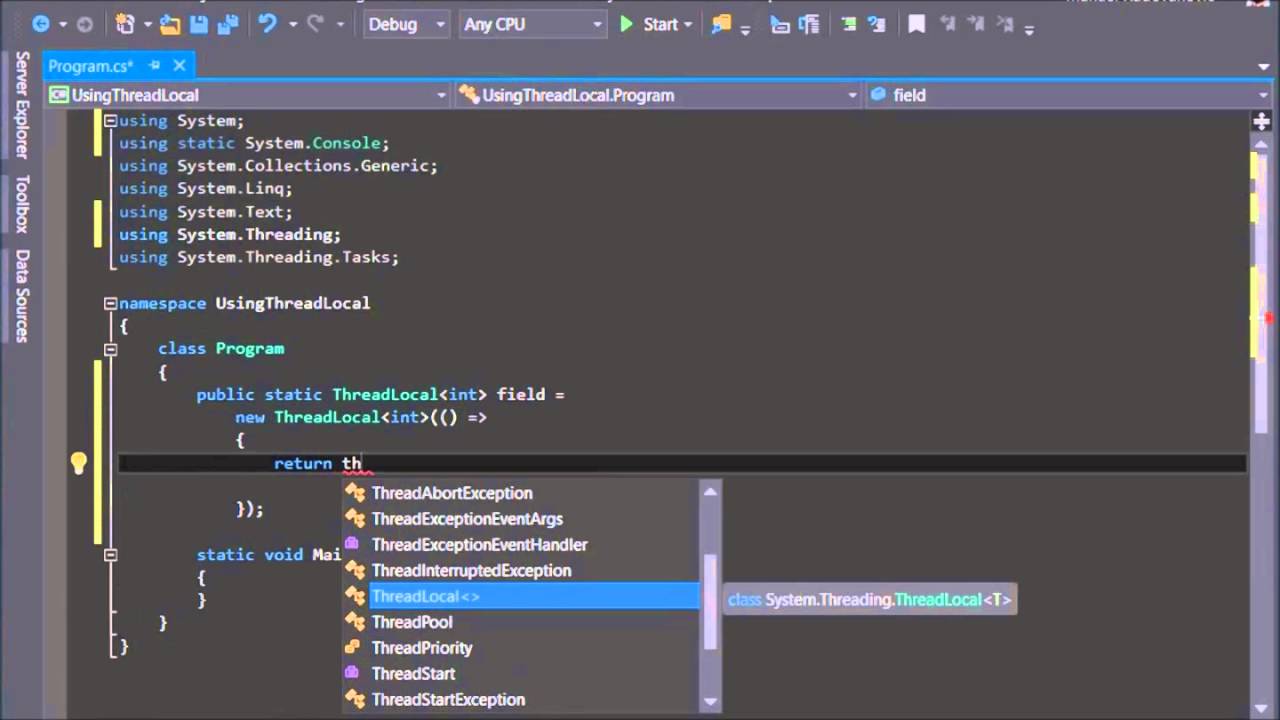
Task: Select ThreadLocal<> in the IntelliSense list
Action: click(521, 596)
